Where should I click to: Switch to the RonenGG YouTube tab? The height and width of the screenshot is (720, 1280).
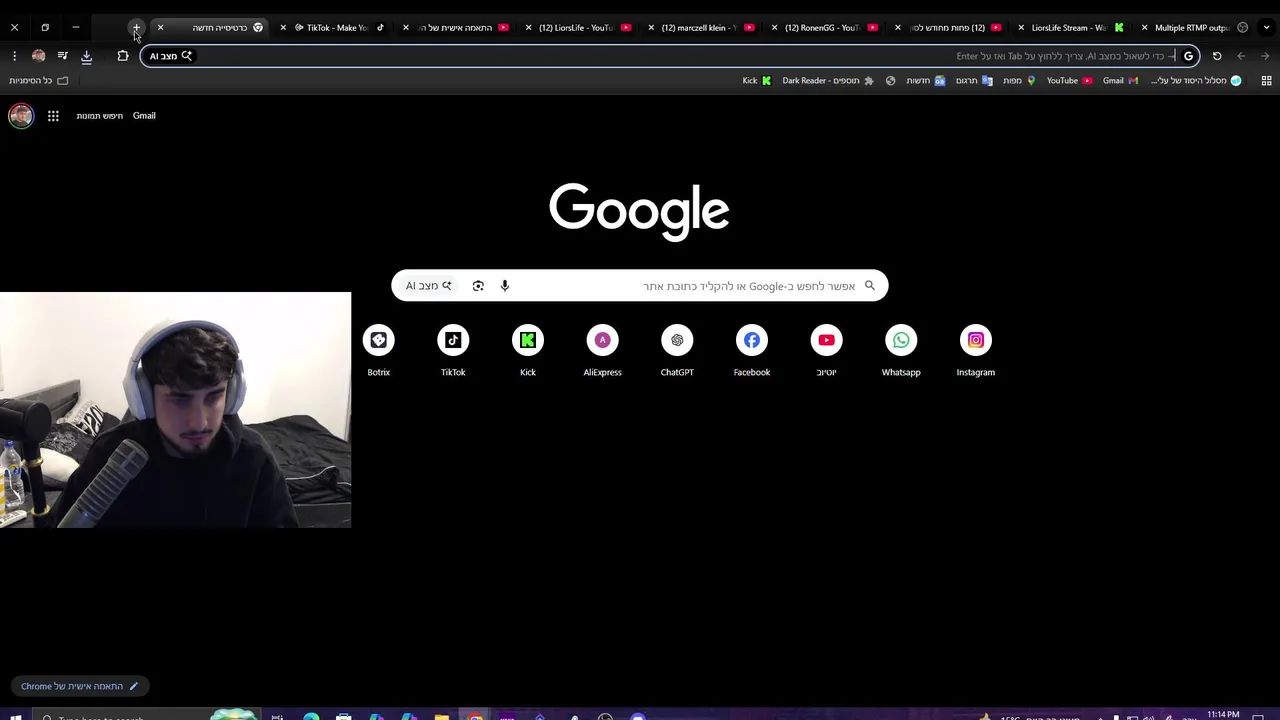tap(826, 28)
